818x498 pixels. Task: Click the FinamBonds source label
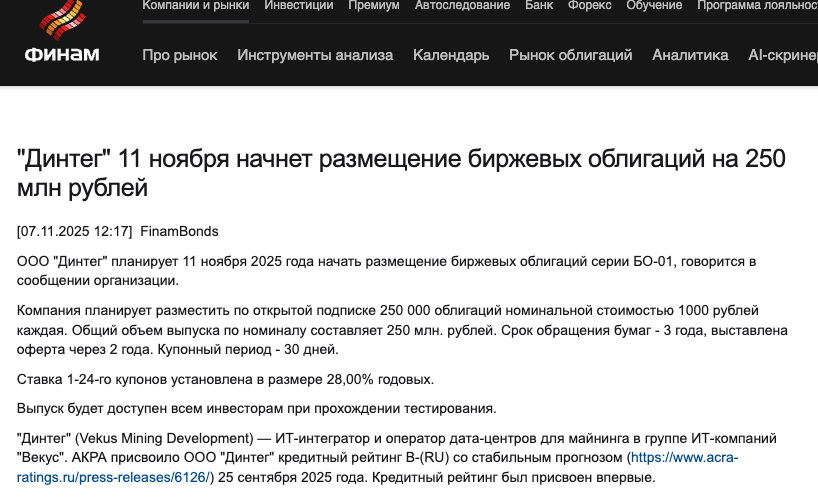pyautogui.click(x=179, y=232)
